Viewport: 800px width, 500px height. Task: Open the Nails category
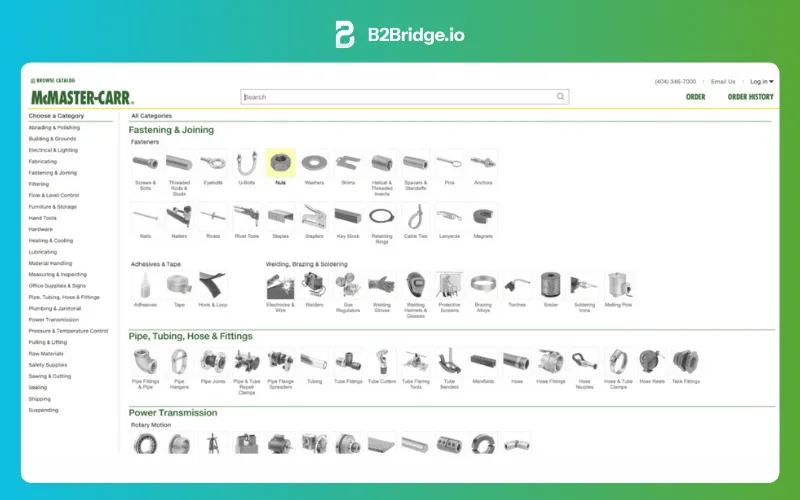tap(145, 217)
